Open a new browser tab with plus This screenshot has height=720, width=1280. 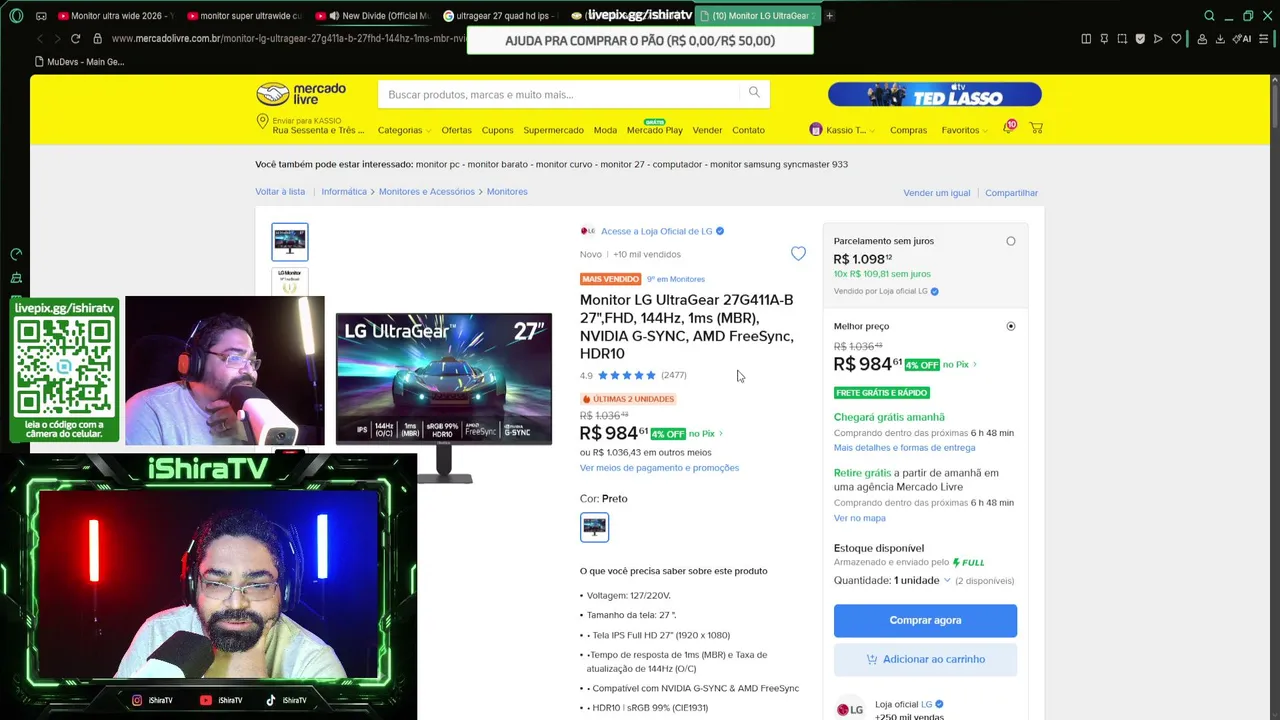point(829,16)
